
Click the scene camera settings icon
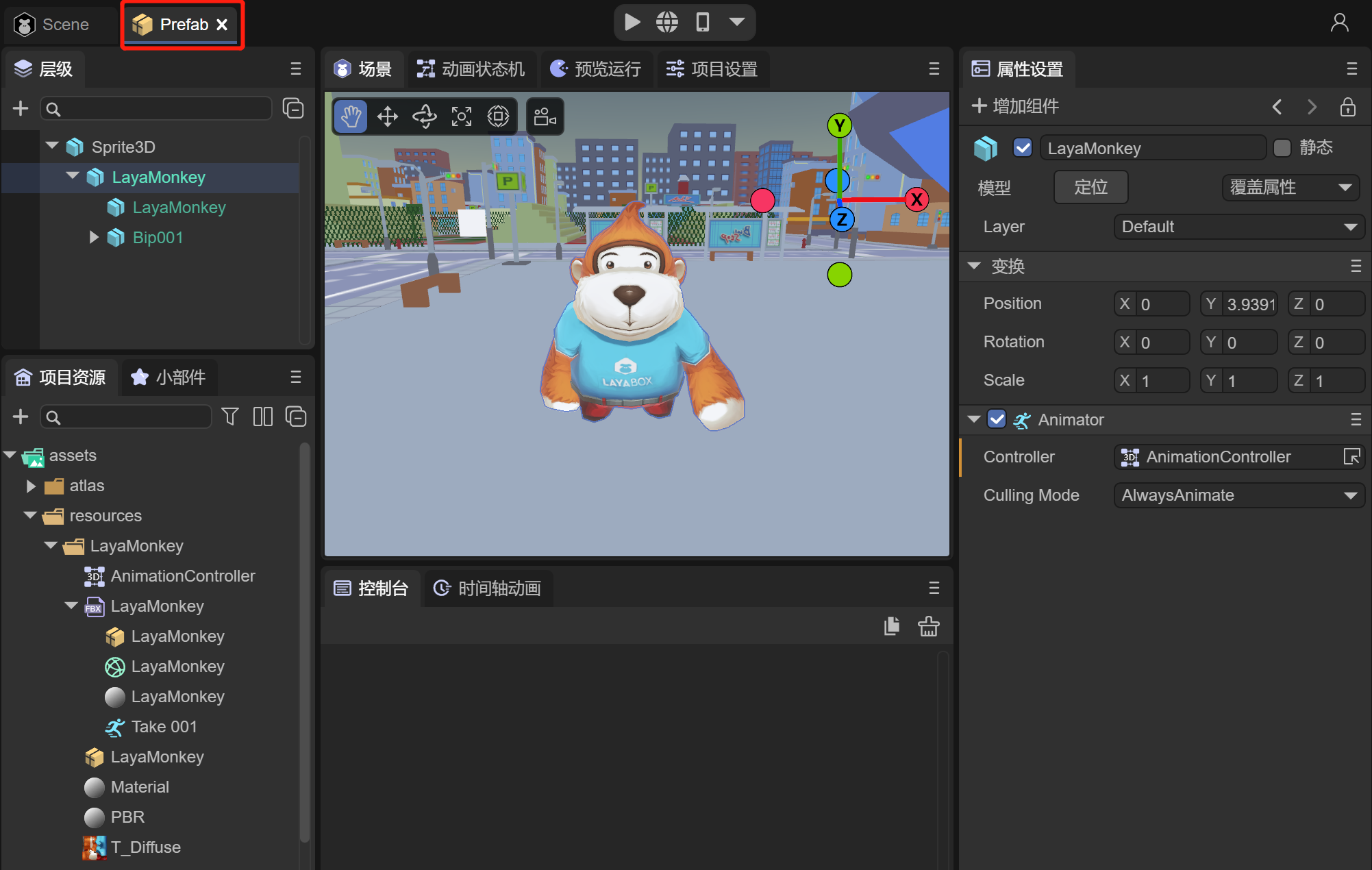545,116
